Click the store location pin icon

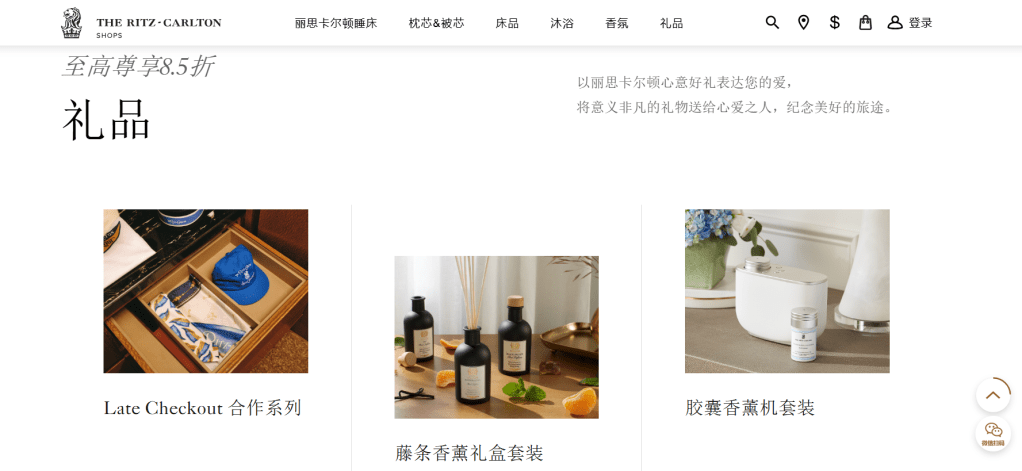(803, 23)
